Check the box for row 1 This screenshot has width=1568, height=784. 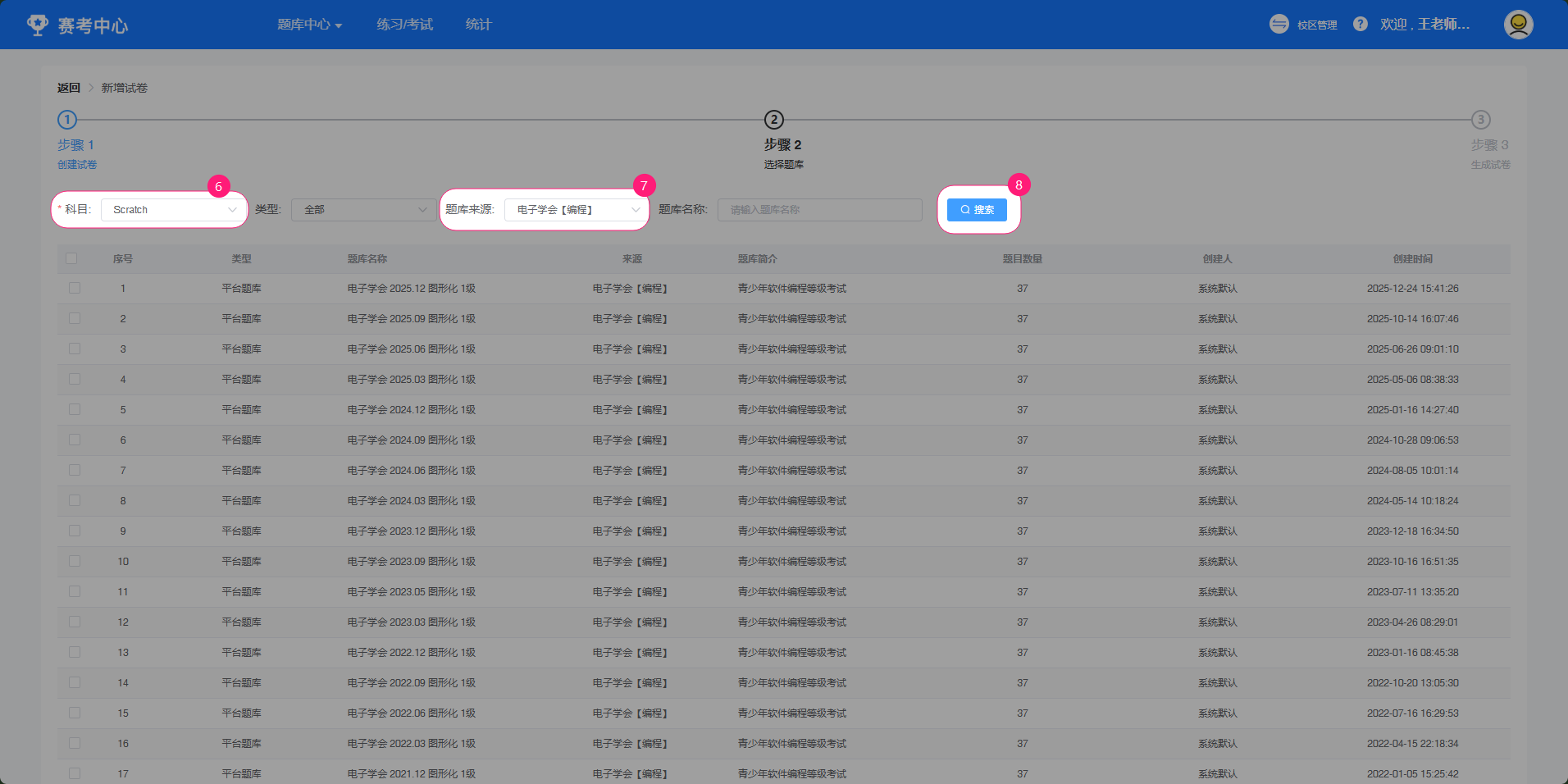click(75, 289)
